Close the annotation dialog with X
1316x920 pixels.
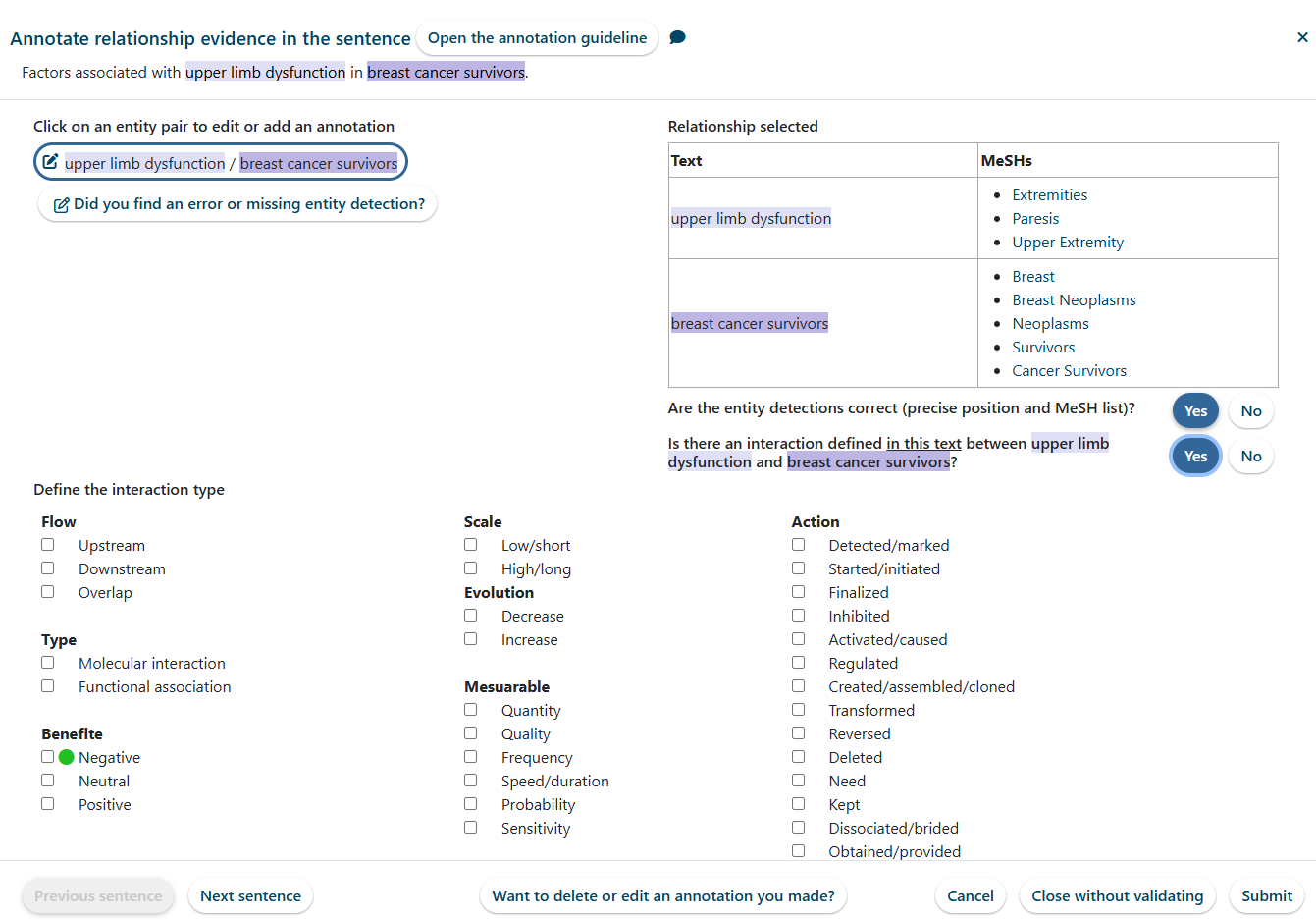[1302, 37]
